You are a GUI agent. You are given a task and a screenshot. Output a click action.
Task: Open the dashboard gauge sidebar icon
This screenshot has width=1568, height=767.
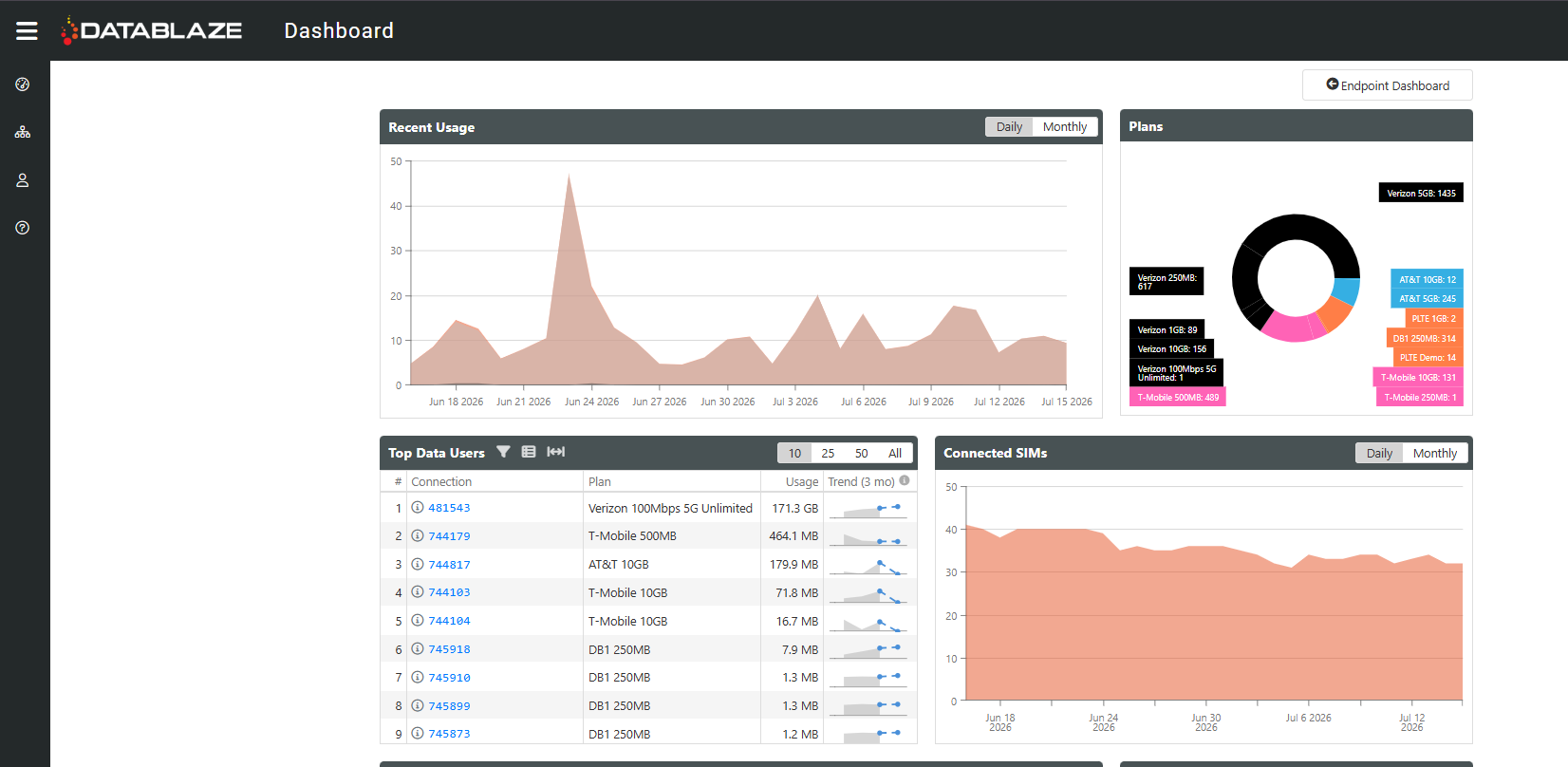point(23,84)
